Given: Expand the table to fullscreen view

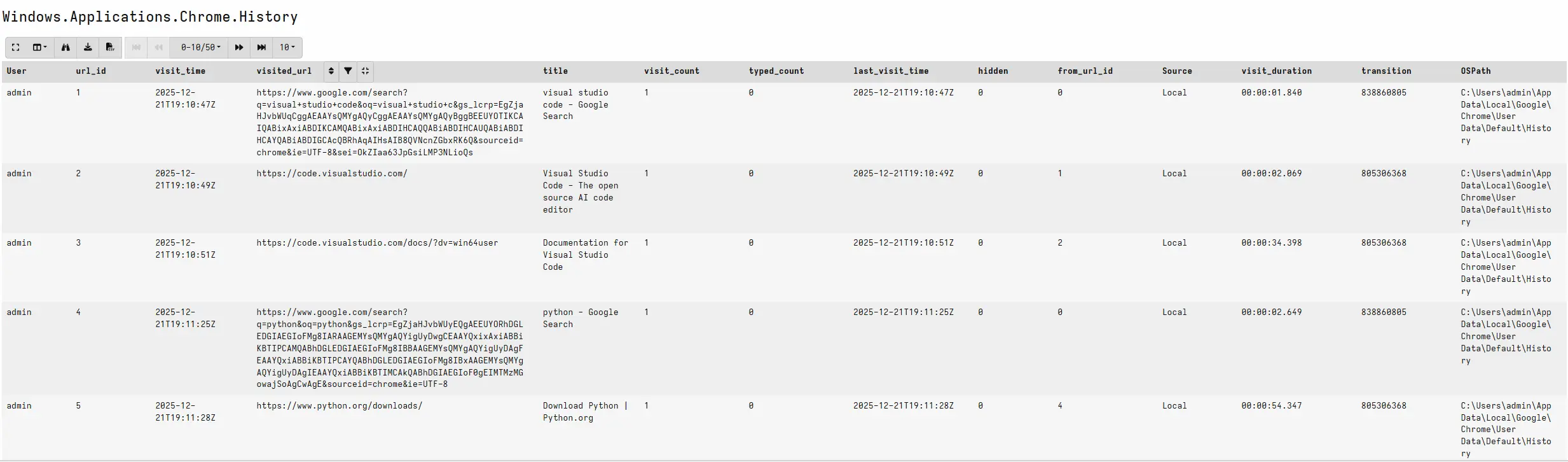Looking at the screenshot, I should 16,47.
